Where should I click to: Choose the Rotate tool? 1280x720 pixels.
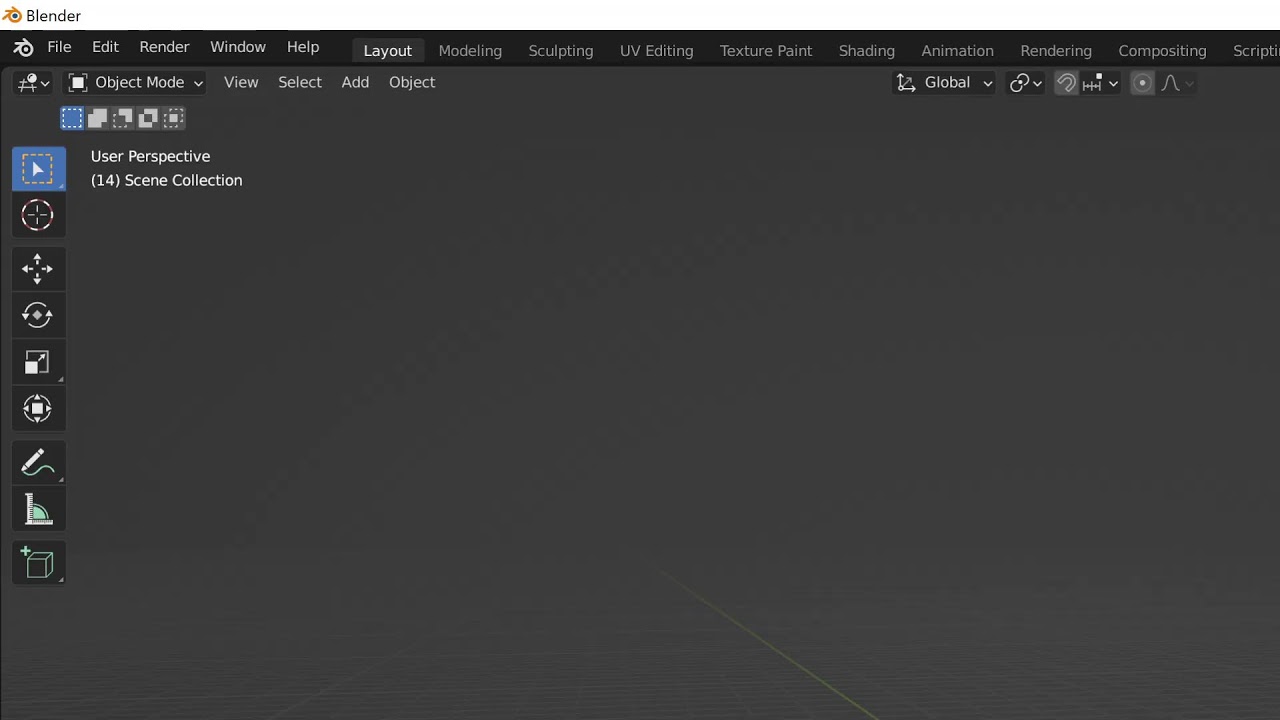(38, 315)
